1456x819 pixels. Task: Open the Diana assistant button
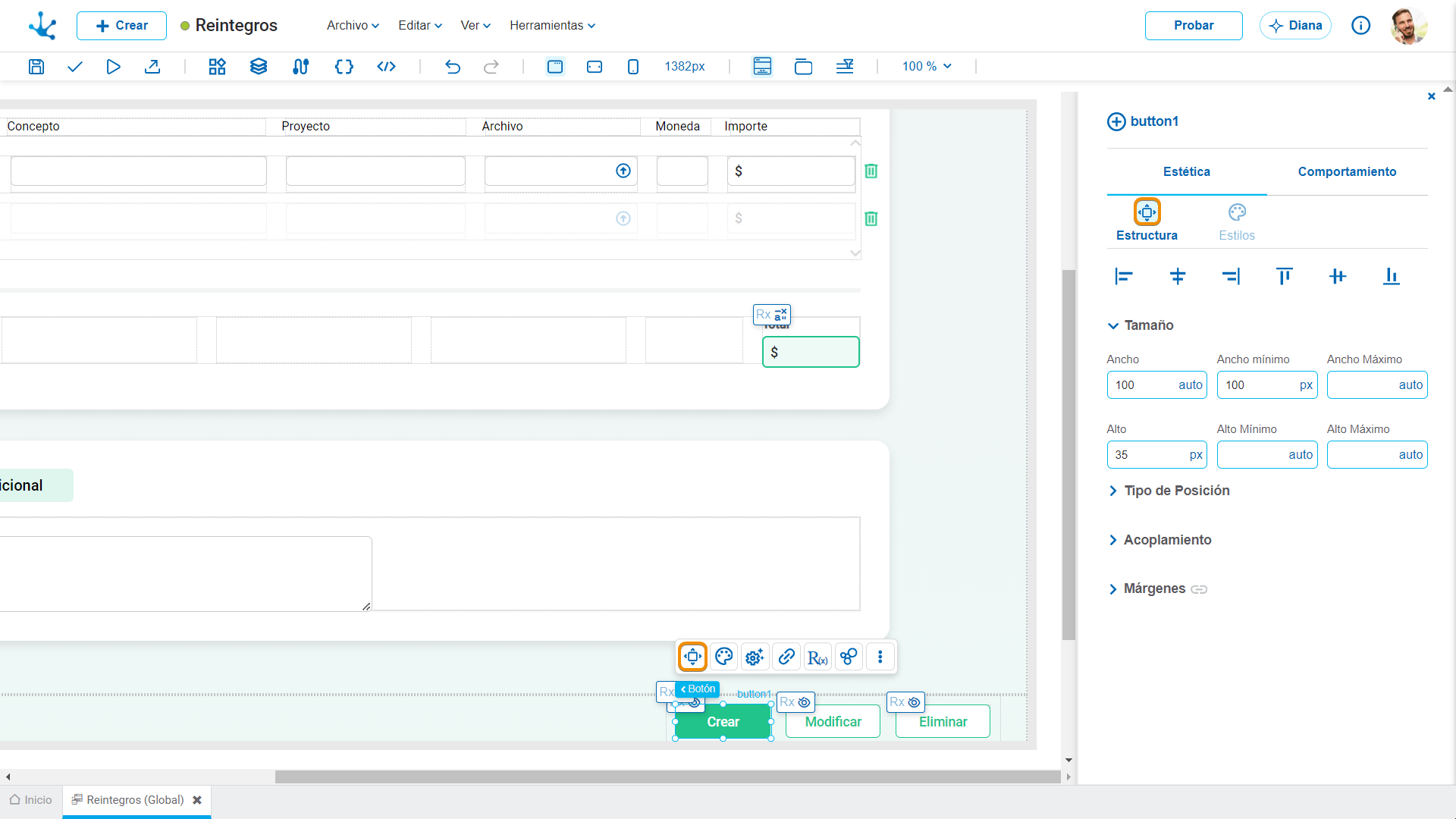[x=1295, y=26]
